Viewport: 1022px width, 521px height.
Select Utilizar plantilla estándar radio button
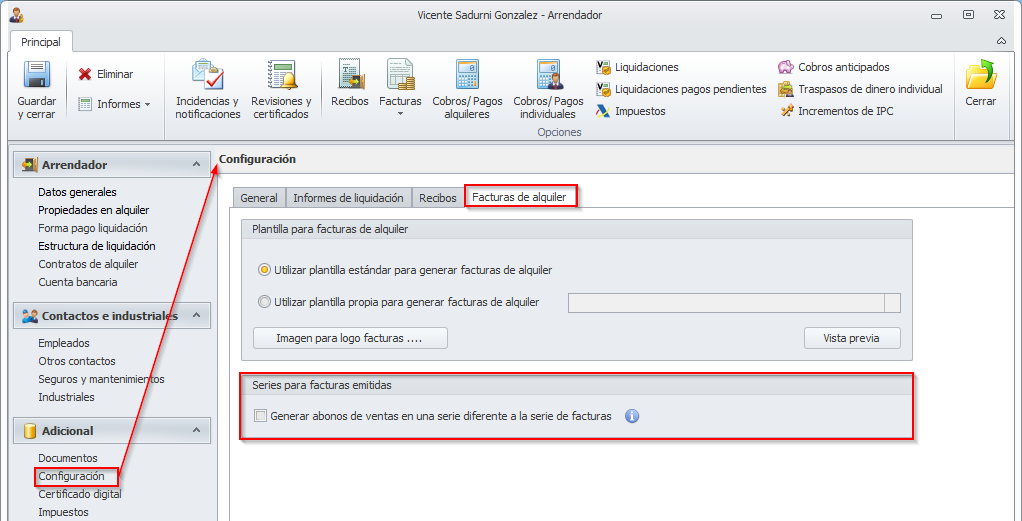pyautogui.click(x=264, y=269)
